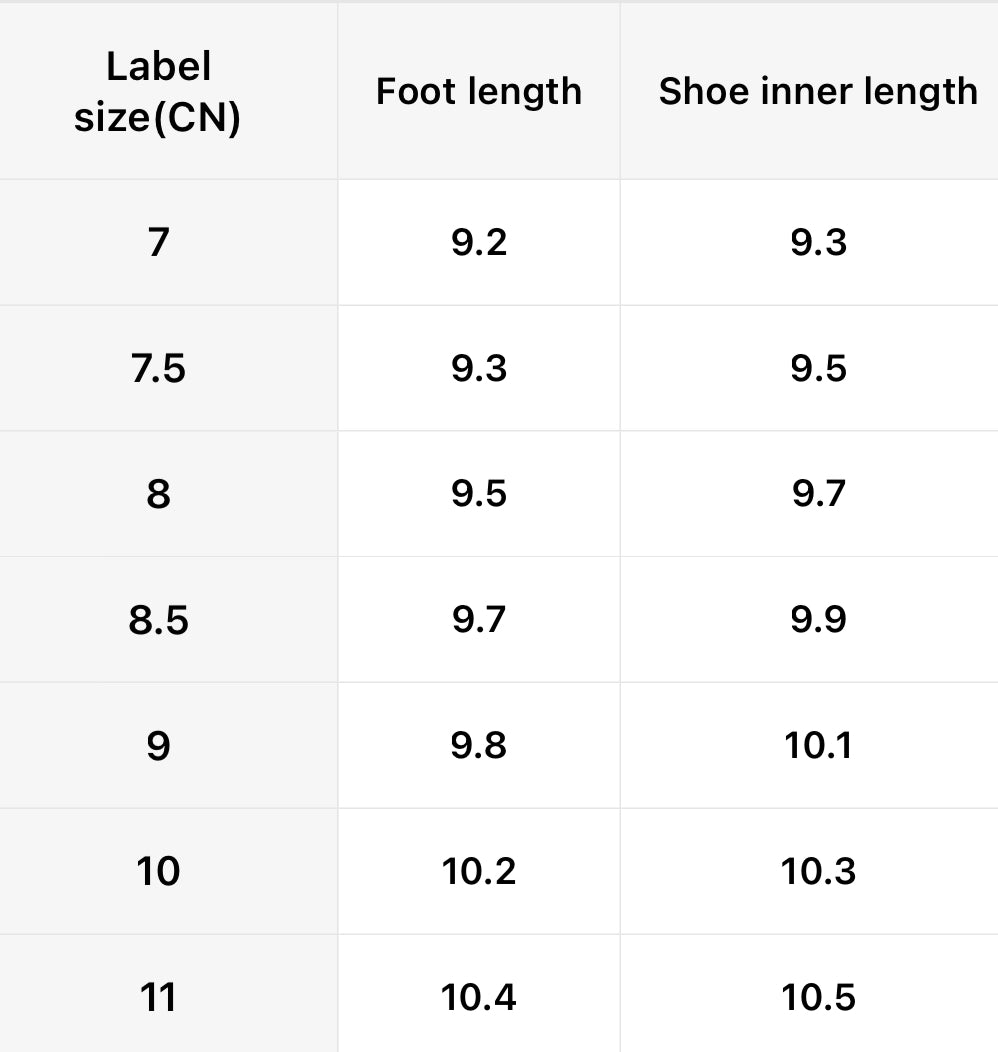Click shoe inner length 9.9 for size 8.5
The image size is (998, 1052).
(818, 620)
